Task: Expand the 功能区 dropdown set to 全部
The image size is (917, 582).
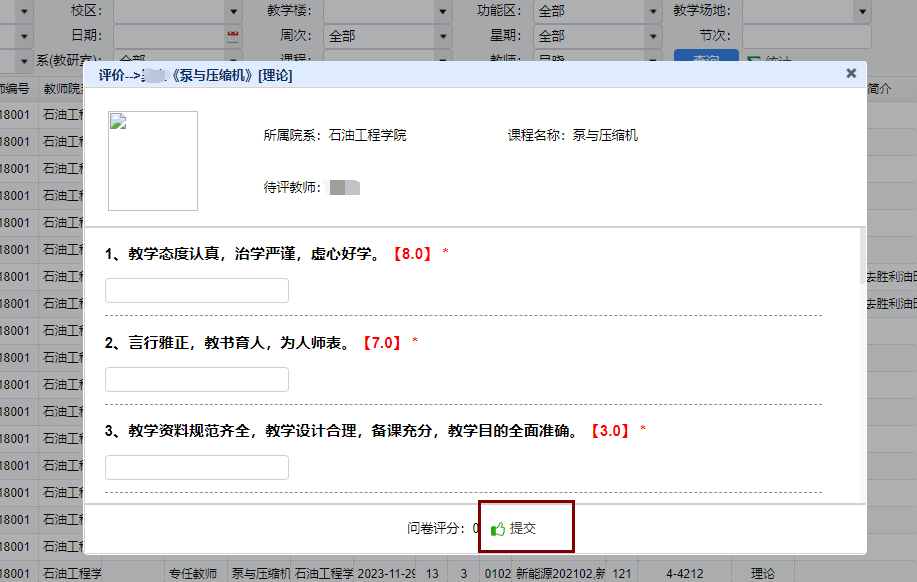Action: coord(653,12)
